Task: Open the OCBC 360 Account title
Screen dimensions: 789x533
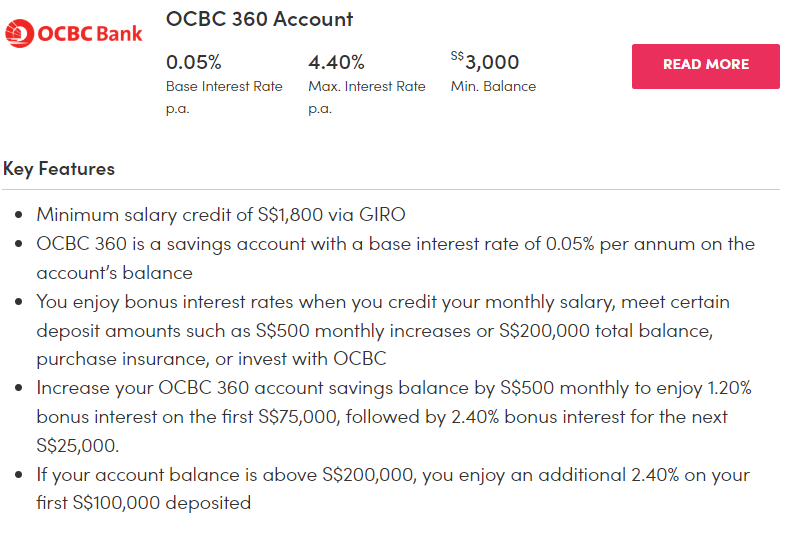Action: 259,19
